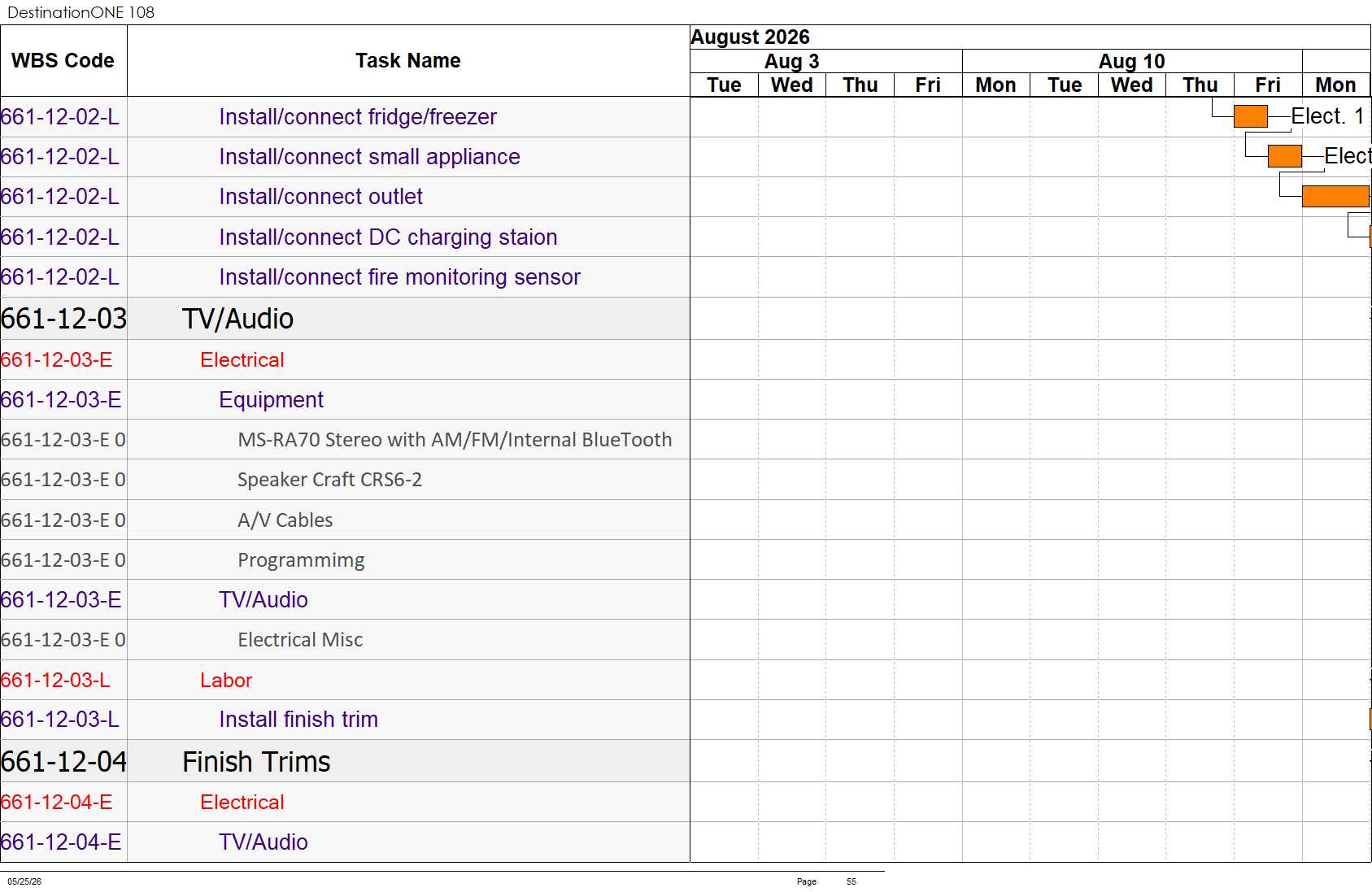Select the Equipment task row
This screenshot has width=1372, height=892.
click(345, 400)
